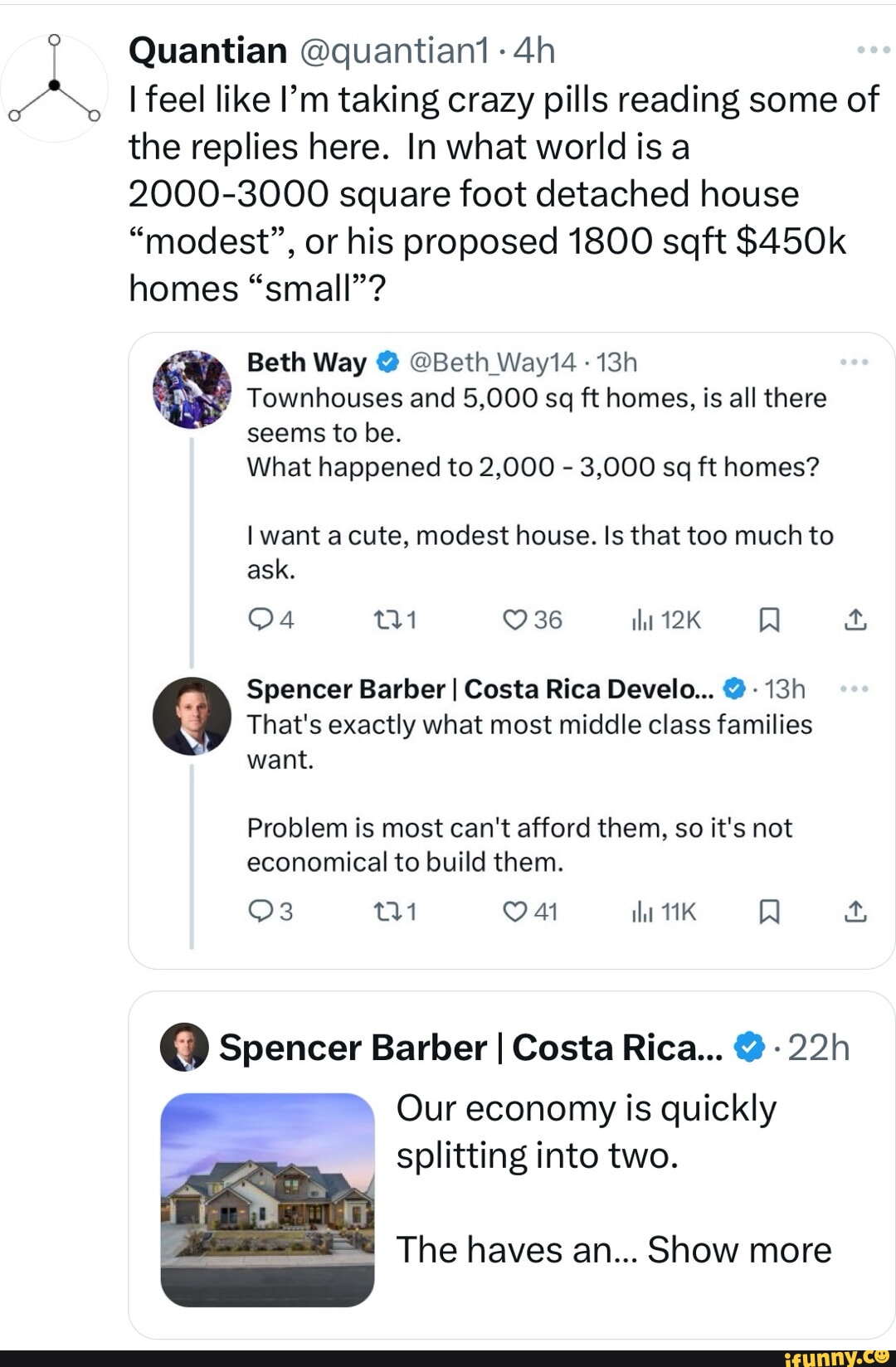The width and height of the screenshot is (896, 1367).
Task: Share Beth Way's tweet
Action: tap(855, 620)
